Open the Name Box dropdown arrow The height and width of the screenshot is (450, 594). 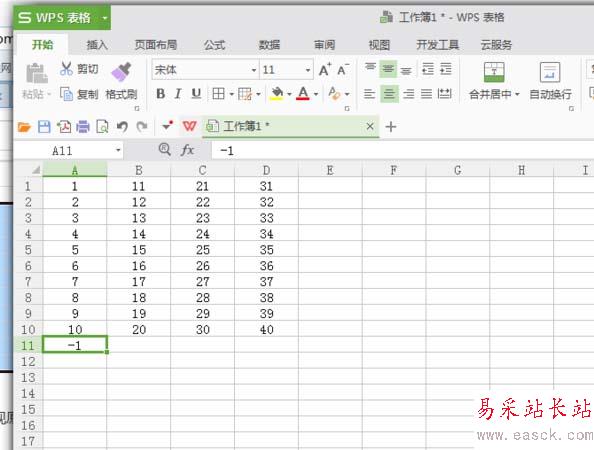click(x=118, y=150)
